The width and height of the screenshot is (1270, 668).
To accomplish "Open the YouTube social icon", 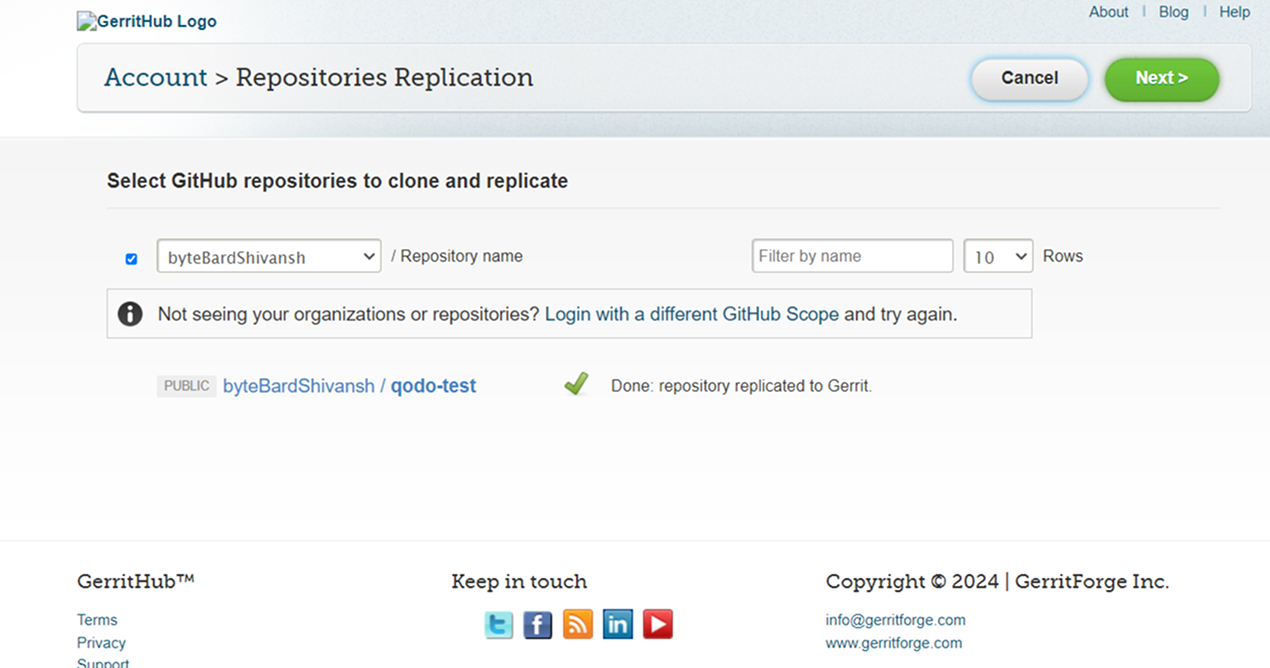I will click(x=658, y=625).
